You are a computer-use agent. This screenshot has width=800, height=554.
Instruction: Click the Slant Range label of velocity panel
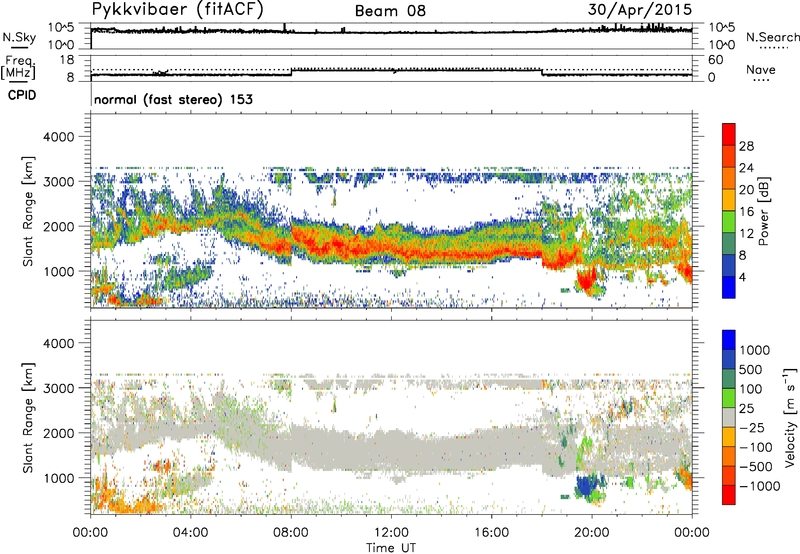28,417
